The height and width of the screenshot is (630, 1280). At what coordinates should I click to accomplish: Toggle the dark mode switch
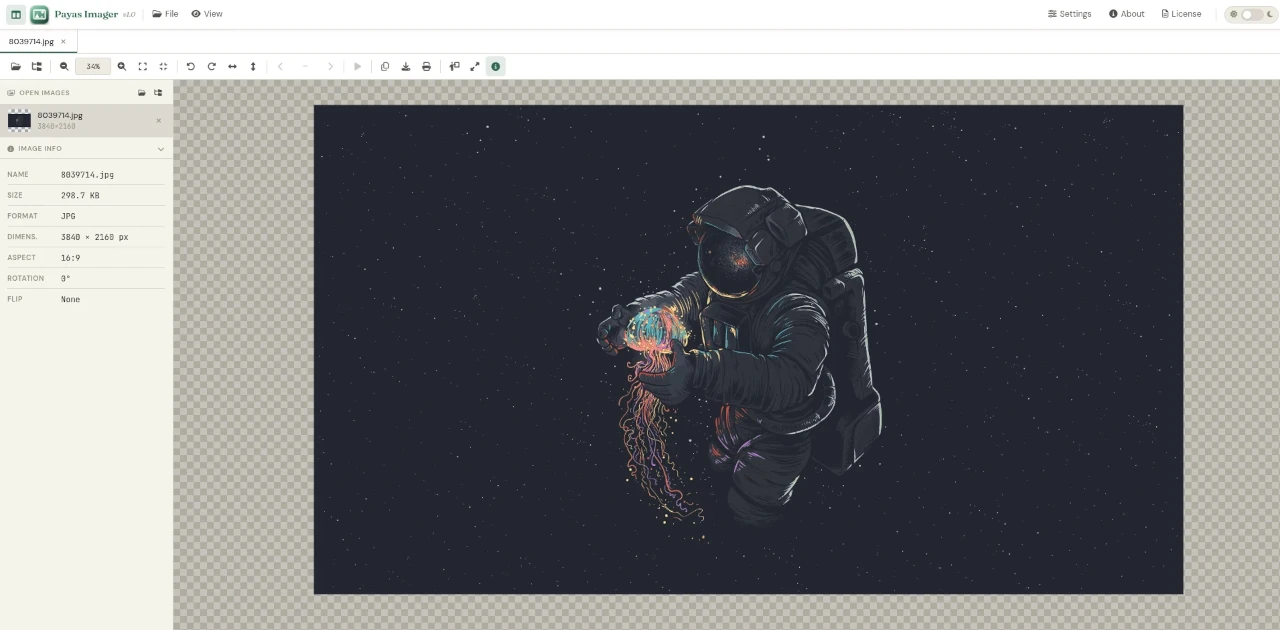tap(1251, 14)
